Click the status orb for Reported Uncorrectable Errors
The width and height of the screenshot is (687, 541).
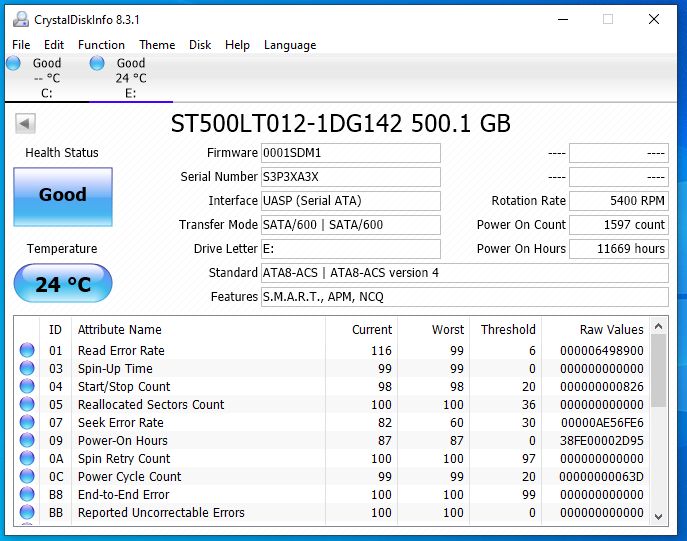click(x=27, y=513)
